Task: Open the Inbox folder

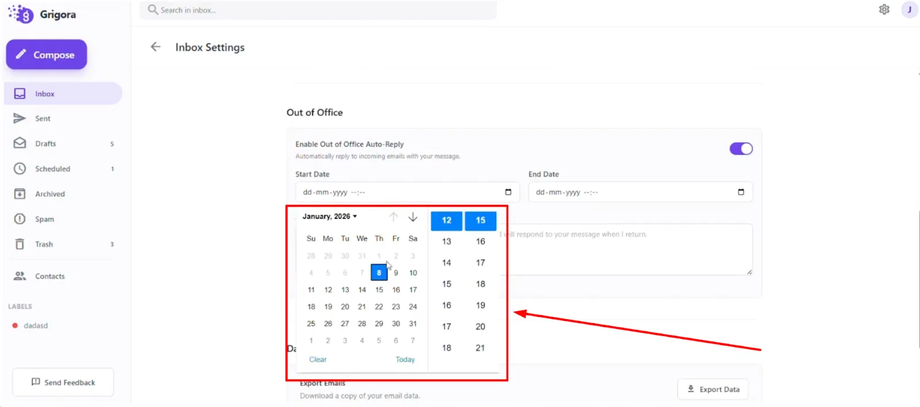Action: pyautogui.click(x=63, y=93)
